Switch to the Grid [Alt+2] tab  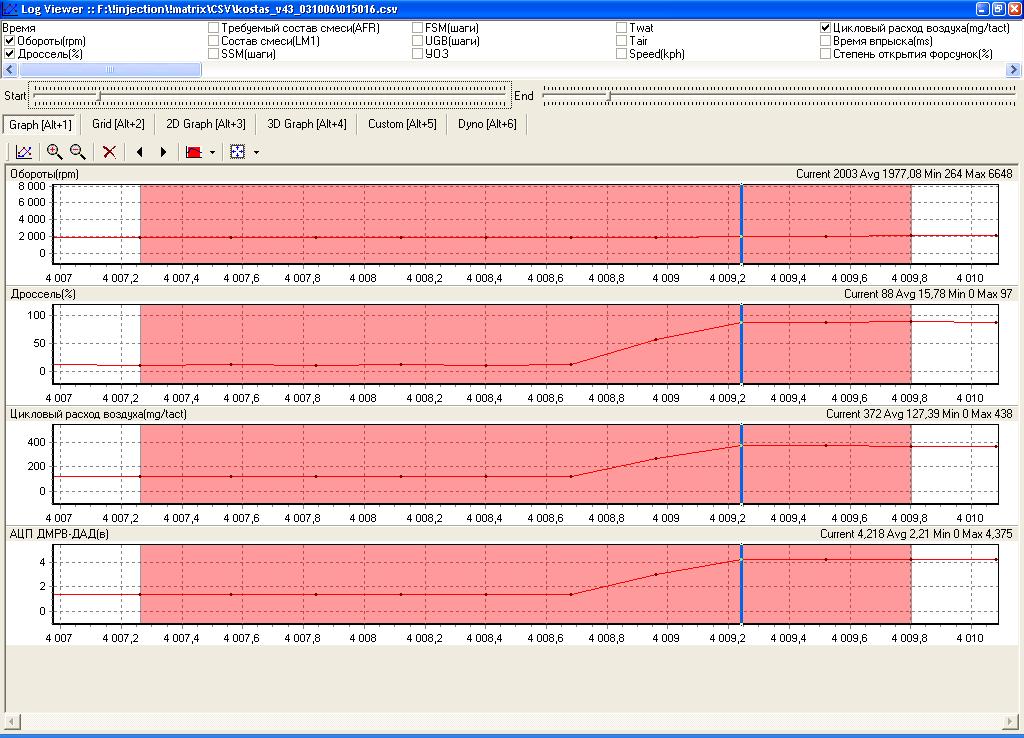point(118,124)
